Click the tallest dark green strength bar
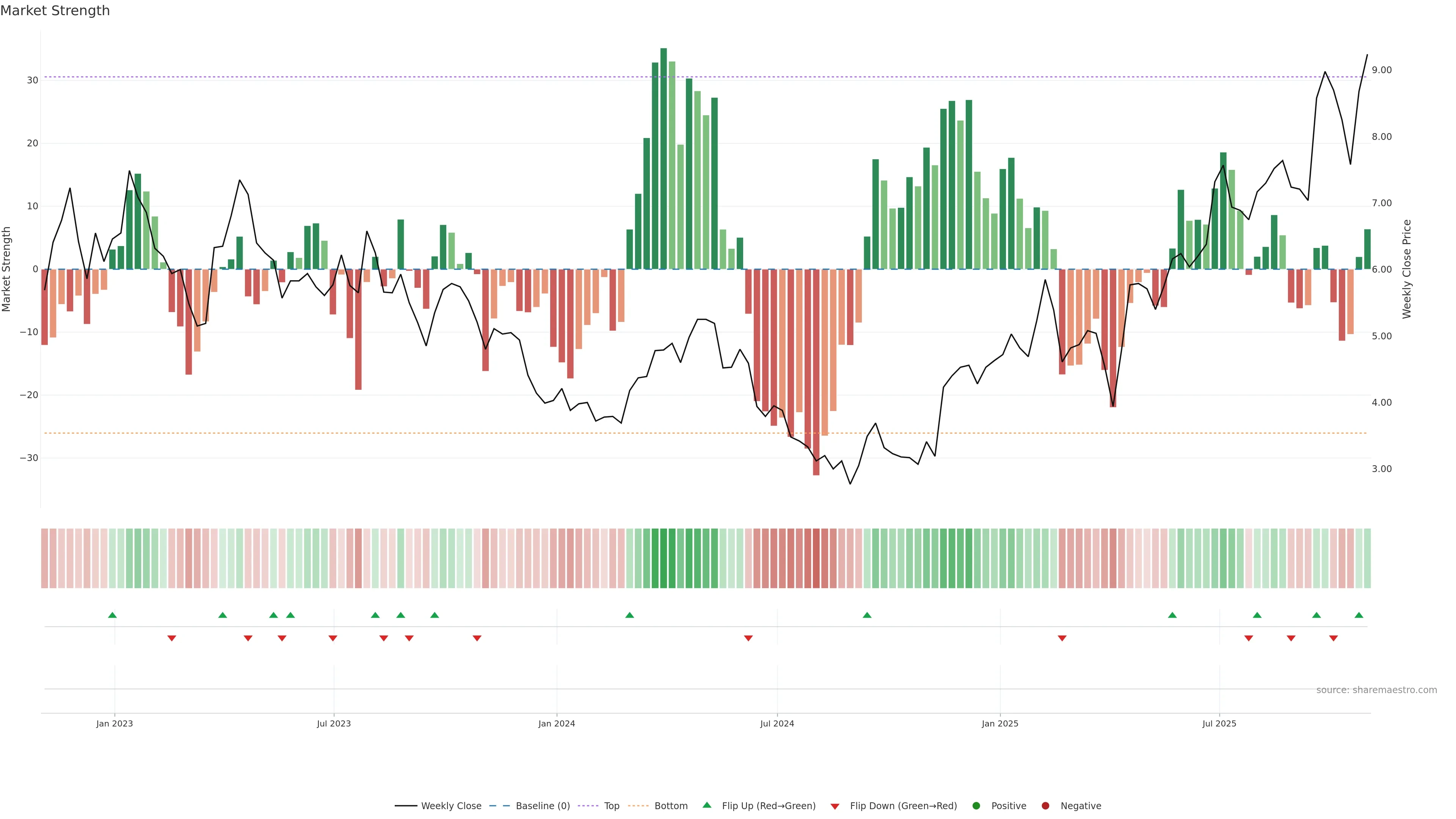 pyautogui.click(x=664, y=158)
